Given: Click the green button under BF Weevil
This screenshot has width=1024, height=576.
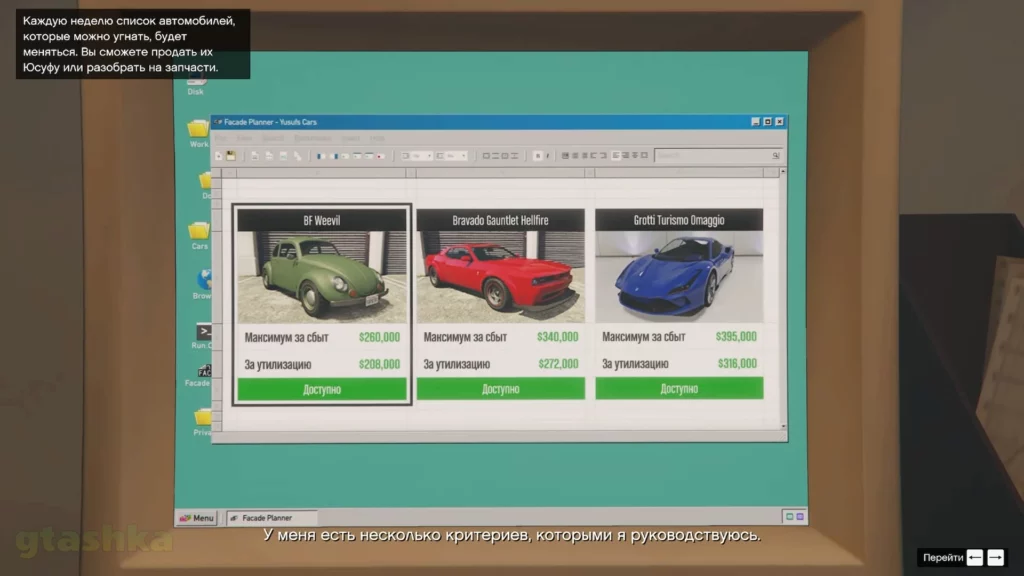Looking at the screenshot, I should (322, 389).
